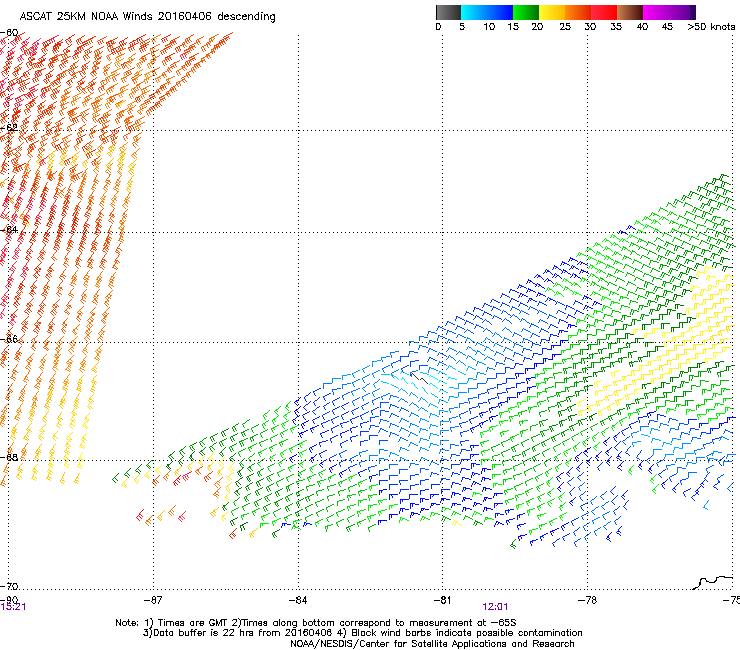Click the black contaminated wind barb
The width and height of the screenshot is (740, 650).
click(x=419, y=378)
